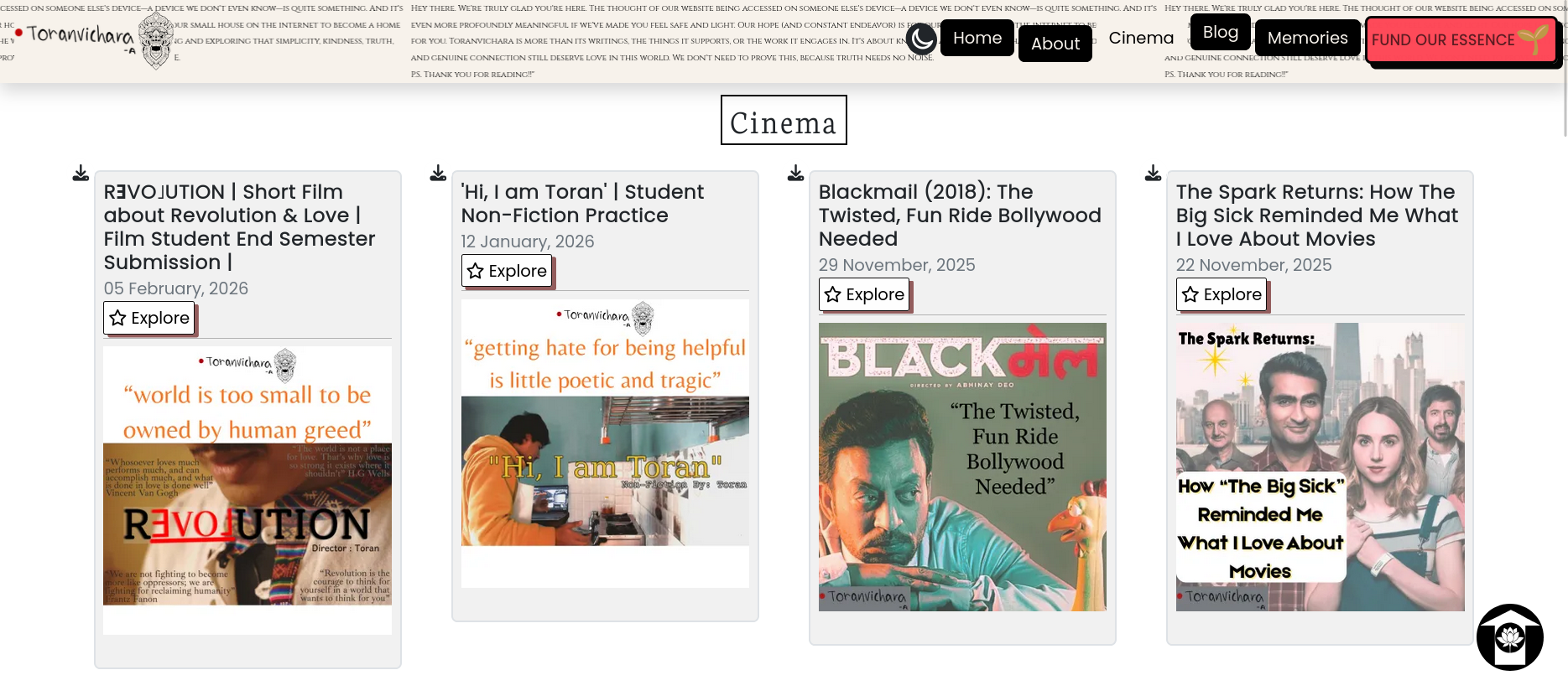Click the round lotus icon at bottom right
The image size is (1568, 696).
tap(1509, 637)
